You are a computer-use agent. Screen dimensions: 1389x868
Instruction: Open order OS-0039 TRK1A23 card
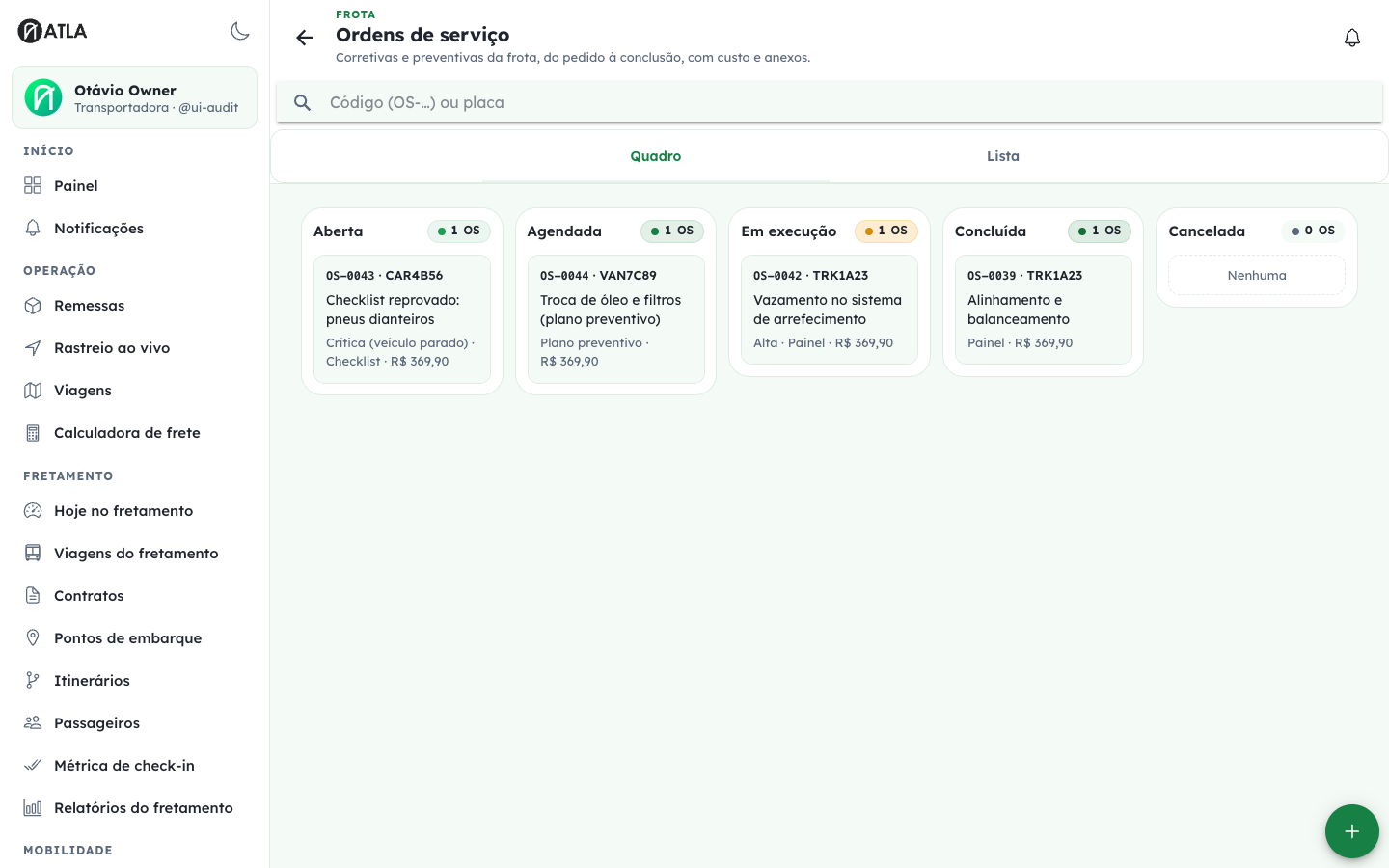(1044, 310)
